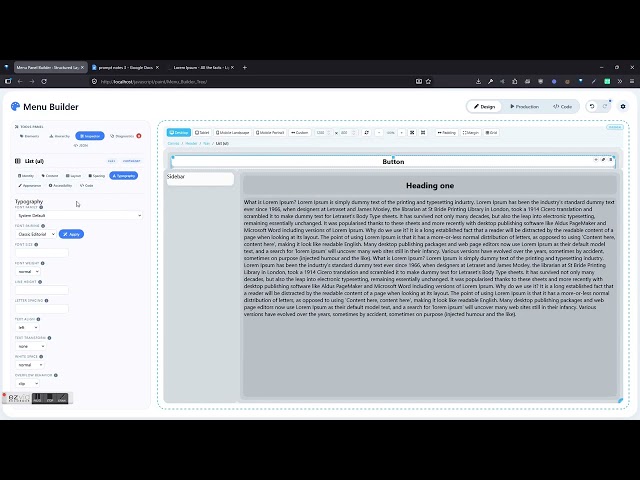Click the delete icon on selected Button element
Image resolution: width=640 pixels, height=480 pixels.
tap(611, 160)
